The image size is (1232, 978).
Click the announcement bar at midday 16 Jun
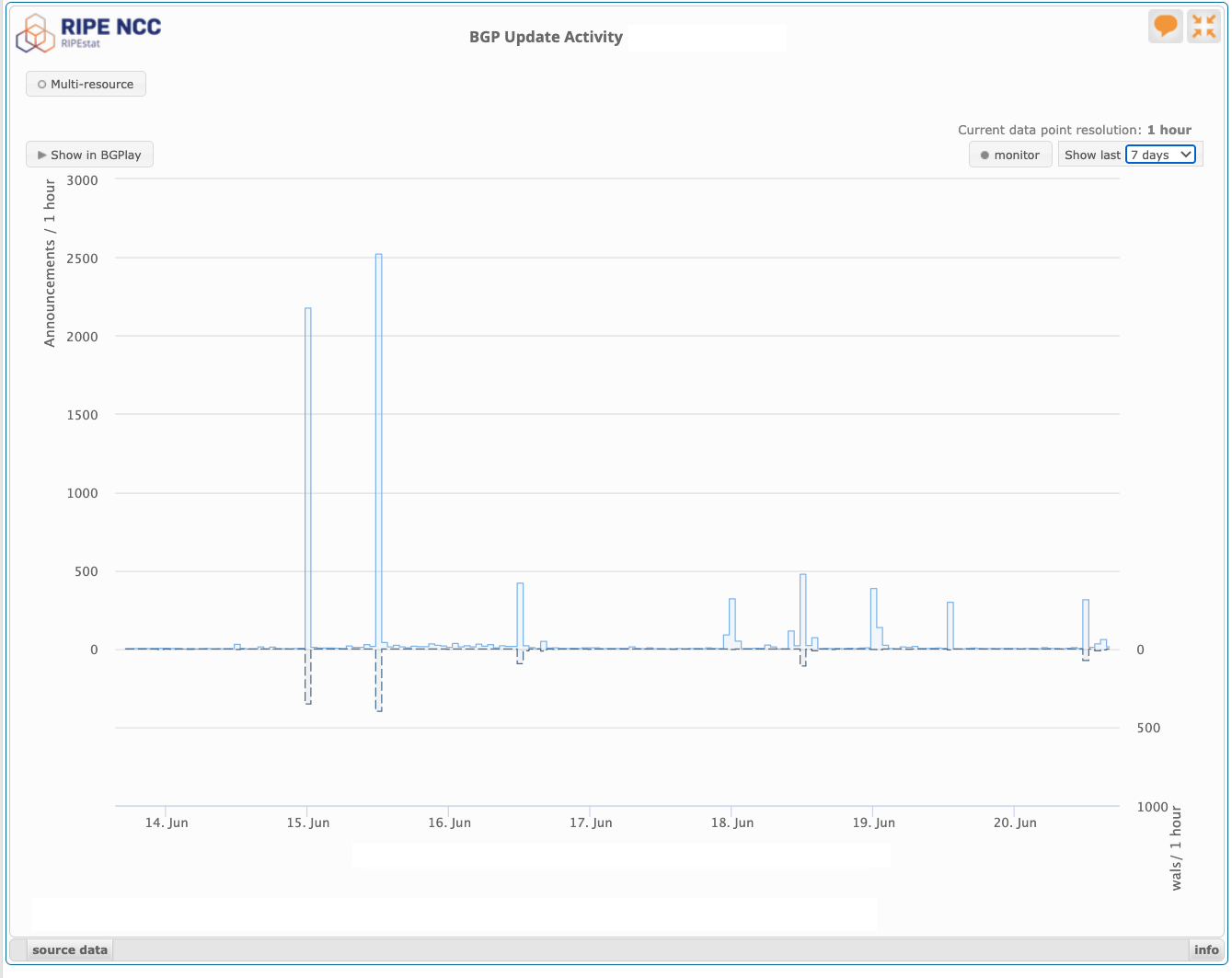pyautogui.click(x=520, y=616)
